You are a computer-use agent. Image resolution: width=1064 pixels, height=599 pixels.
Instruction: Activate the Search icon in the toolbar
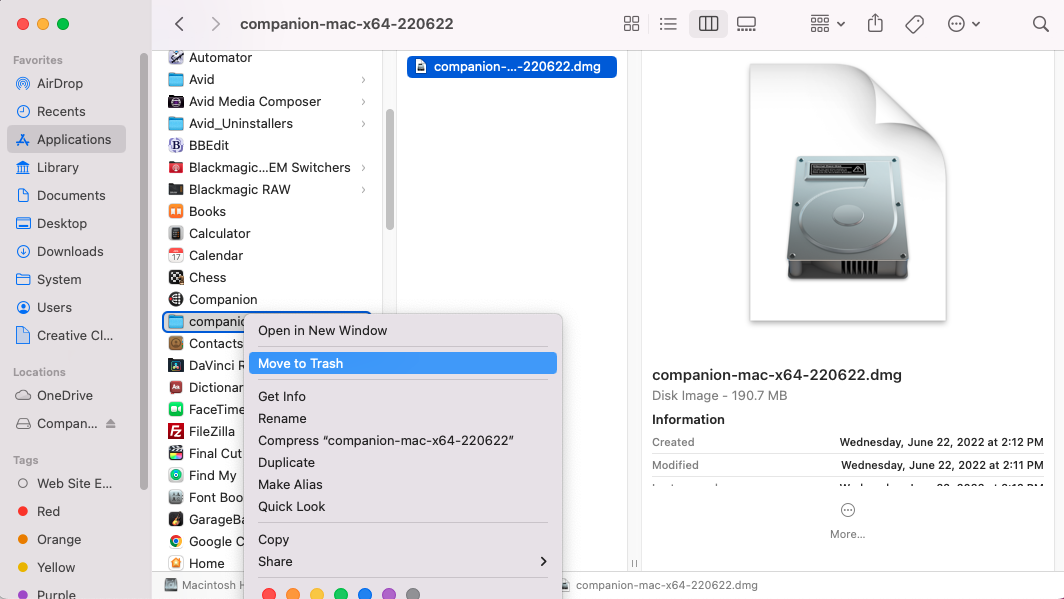(x=1040, y=23)
